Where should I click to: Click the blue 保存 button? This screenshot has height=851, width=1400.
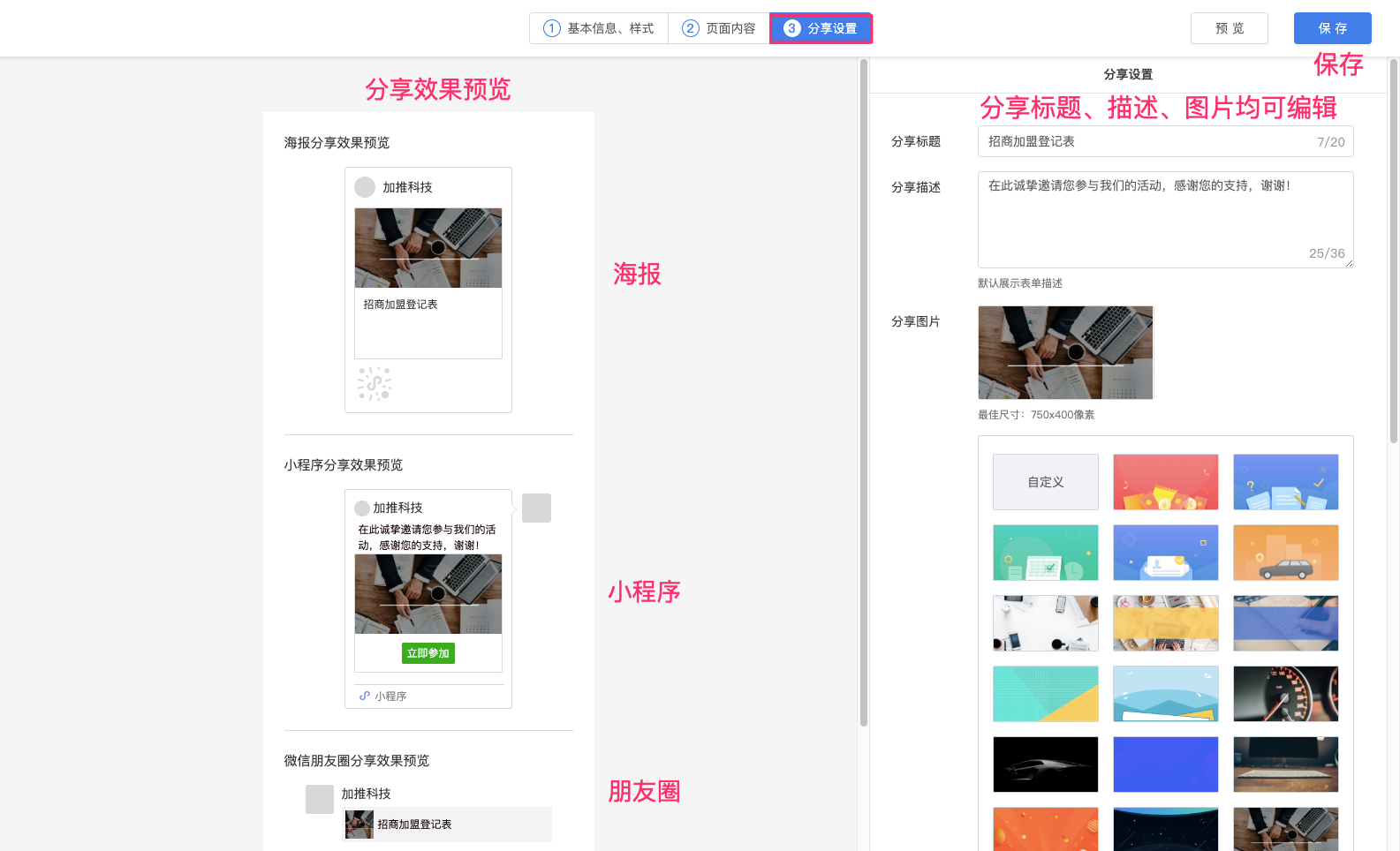[1332, 28]
